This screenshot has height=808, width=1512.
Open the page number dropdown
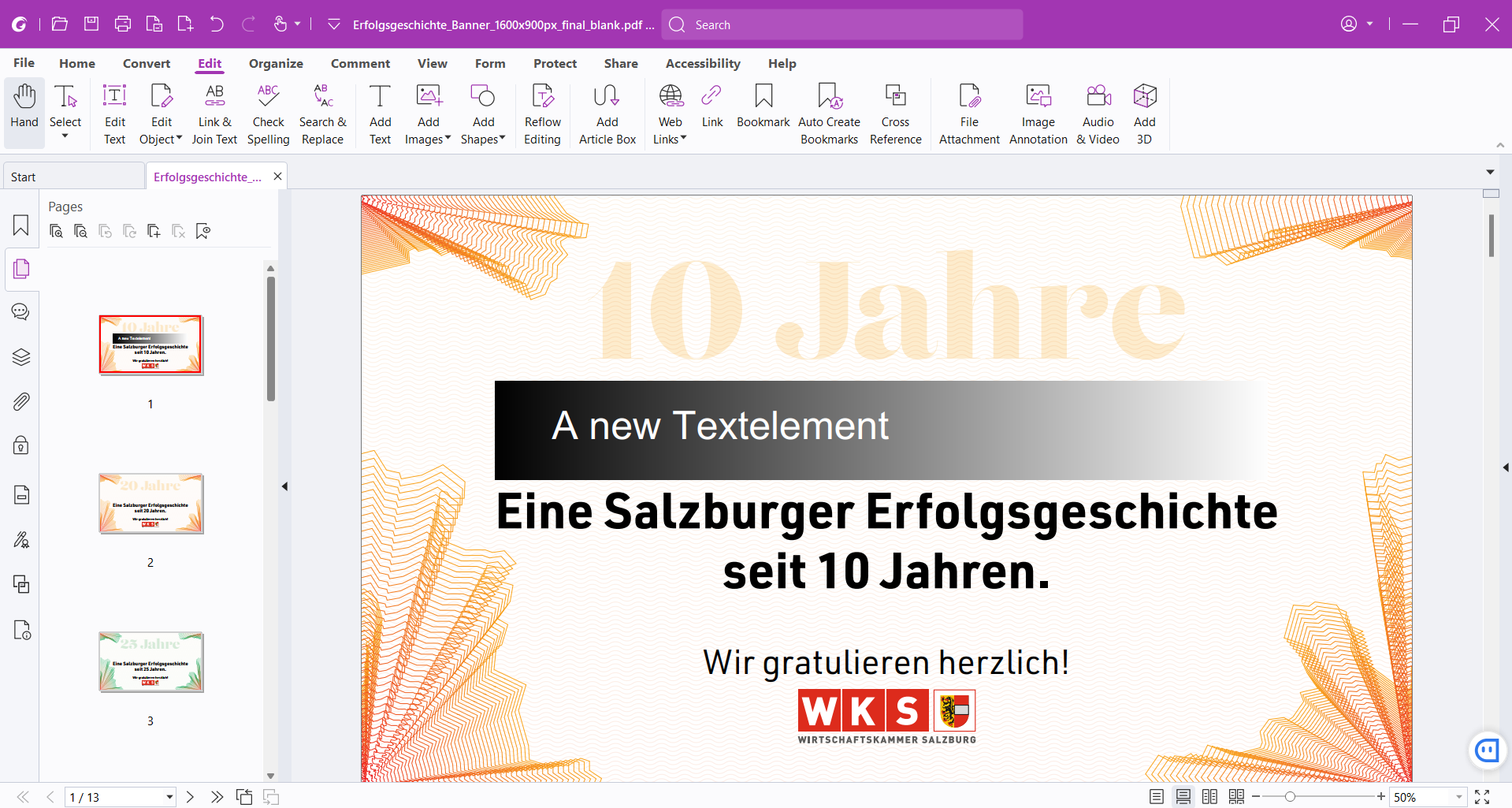[x=169, y=797]
